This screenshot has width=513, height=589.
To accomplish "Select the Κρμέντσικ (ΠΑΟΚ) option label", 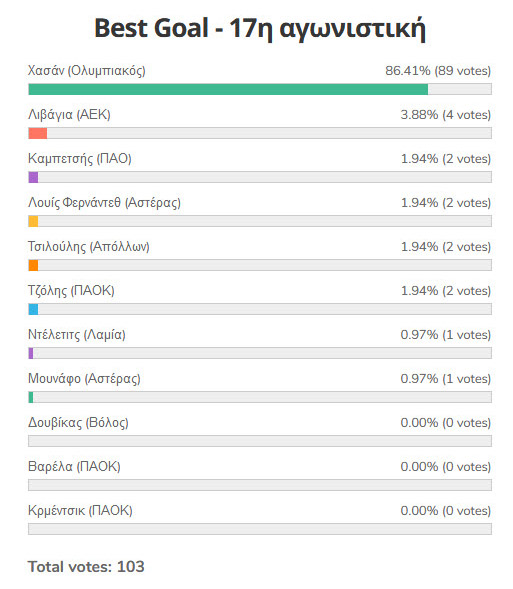I will [80, 510].
